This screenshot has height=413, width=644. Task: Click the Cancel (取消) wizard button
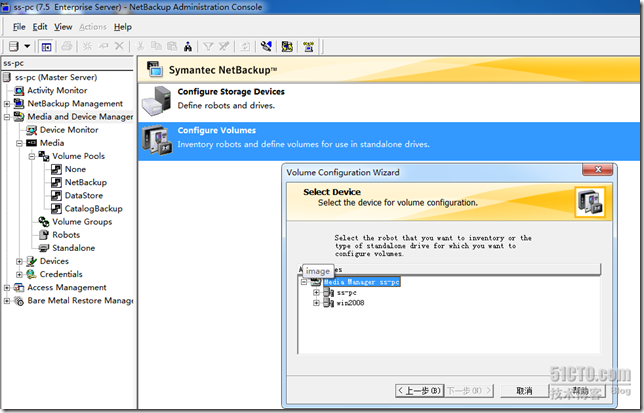click(524, 391)
